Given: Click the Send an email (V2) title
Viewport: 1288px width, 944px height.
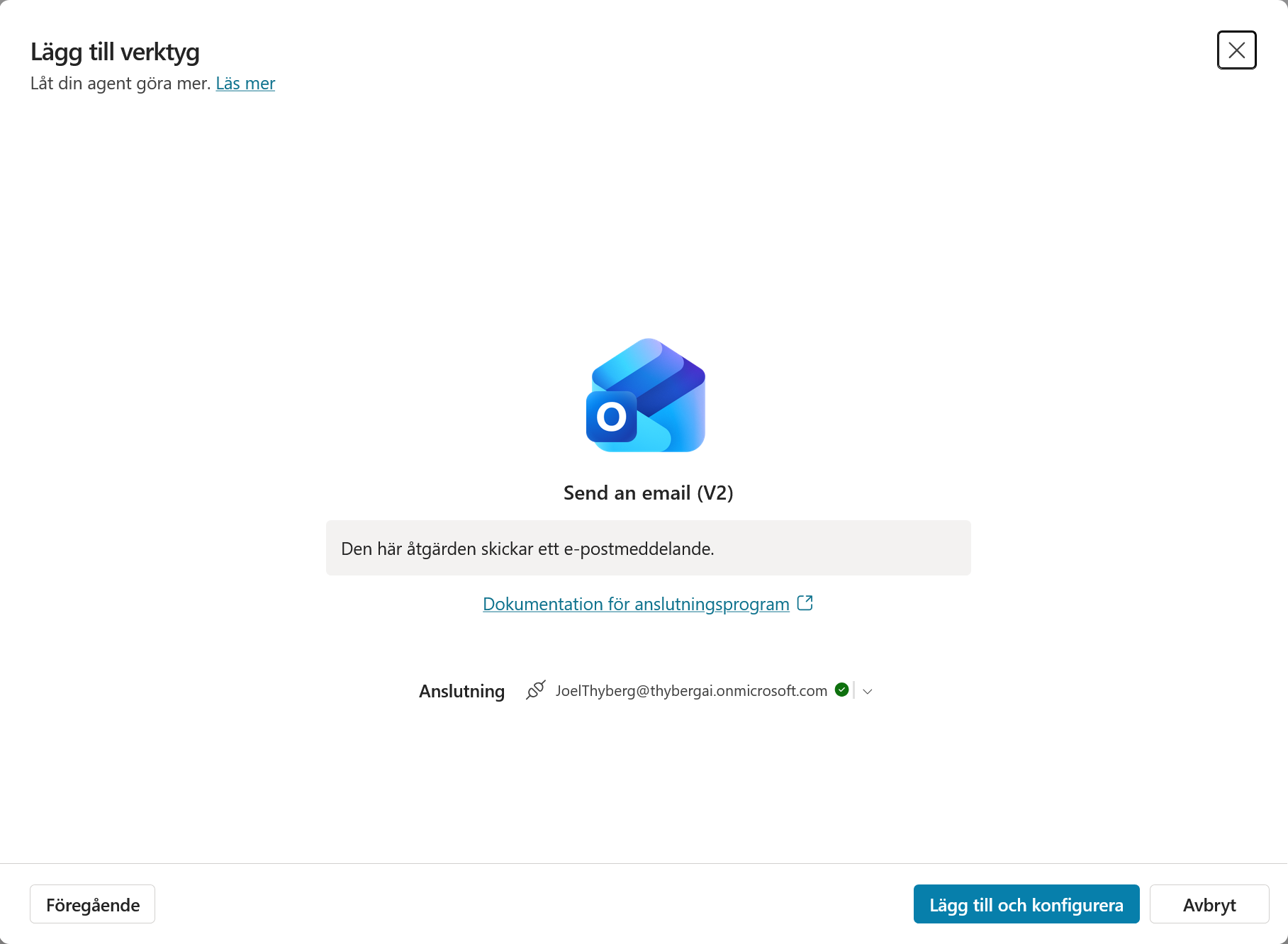Looking at the screenshot, I should coord(648,493).
